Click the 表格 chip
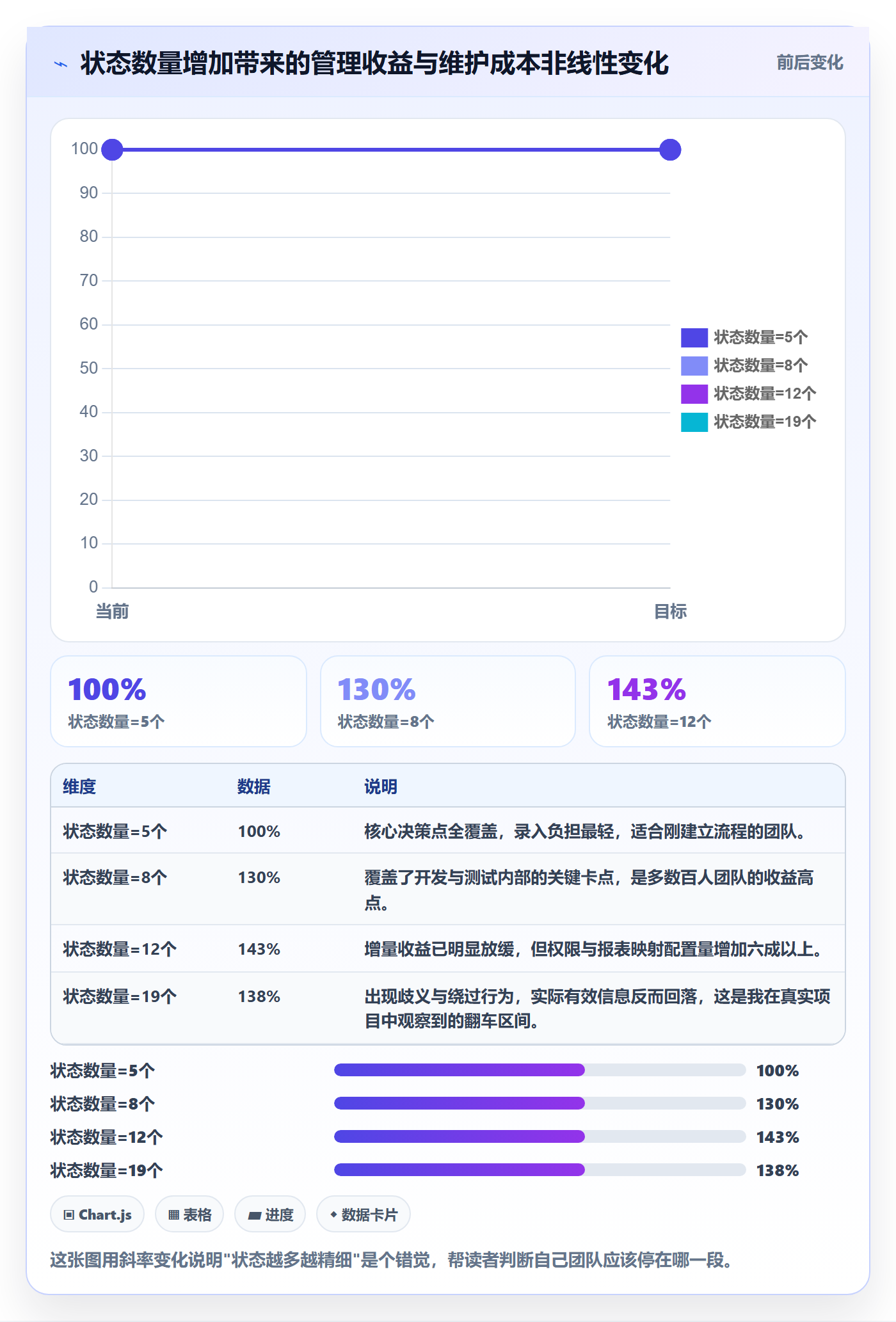Viewport: 896px width, 1322px height. 189,1214
